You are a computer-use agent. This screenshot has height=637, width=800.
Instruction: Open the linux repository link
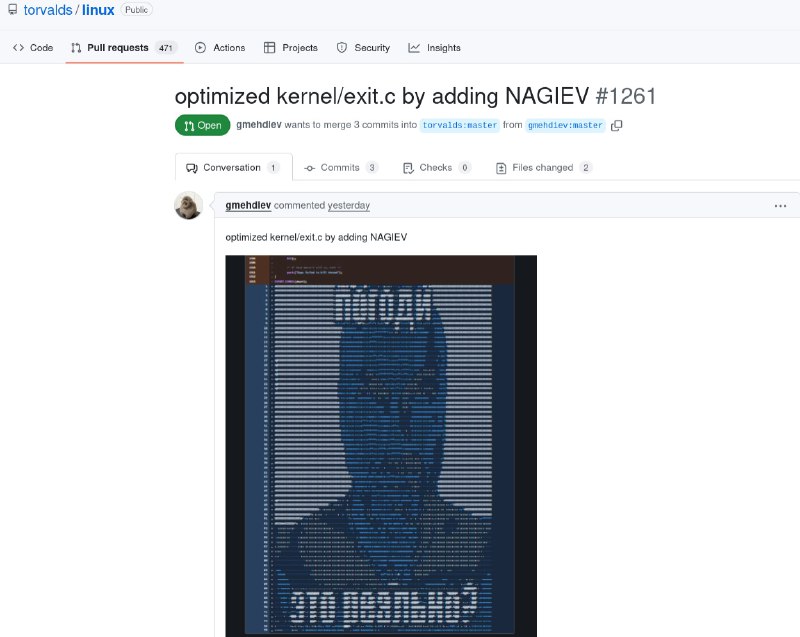[98, 10]
